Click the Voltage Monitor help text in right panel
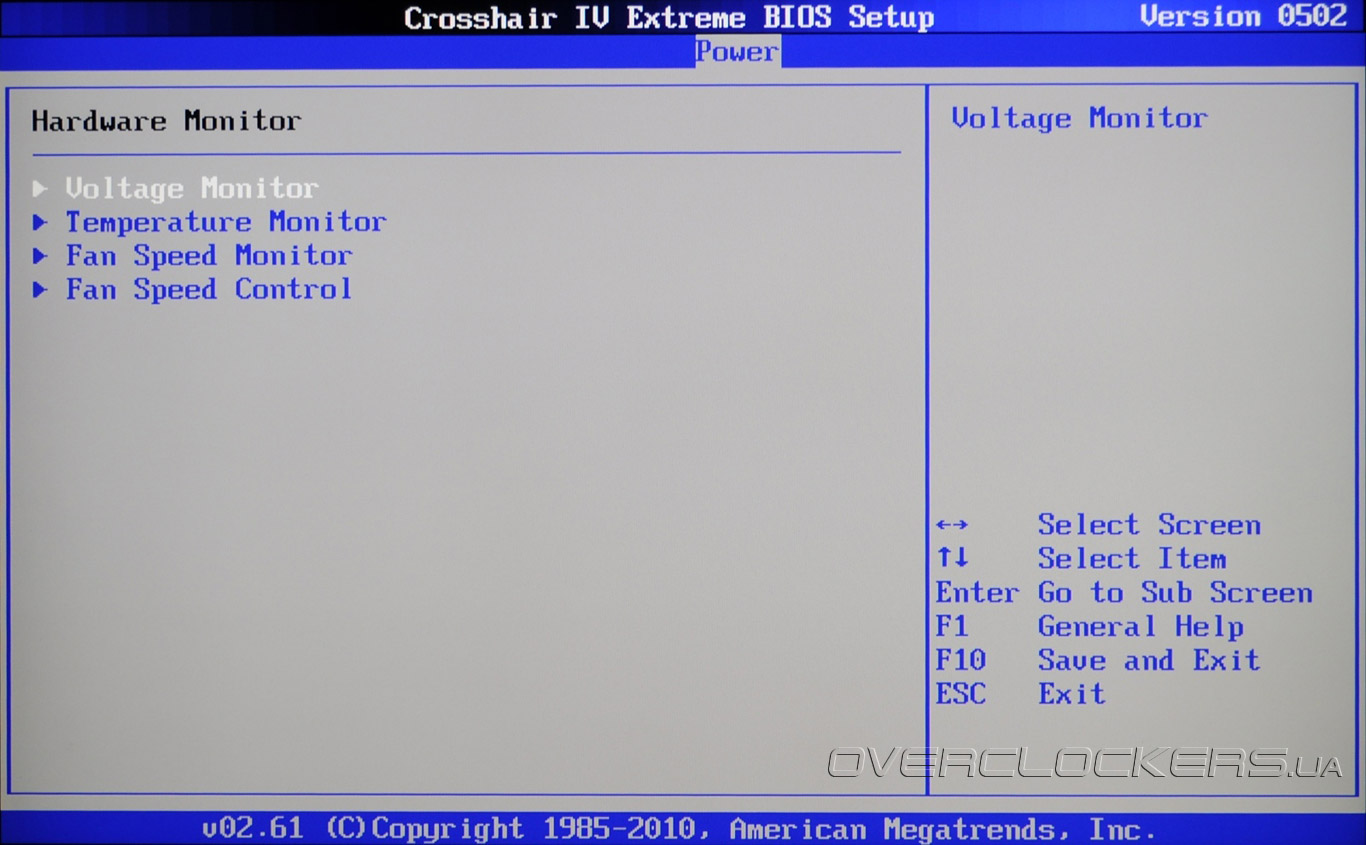Screen dimensions: 1366x845 1079,118
